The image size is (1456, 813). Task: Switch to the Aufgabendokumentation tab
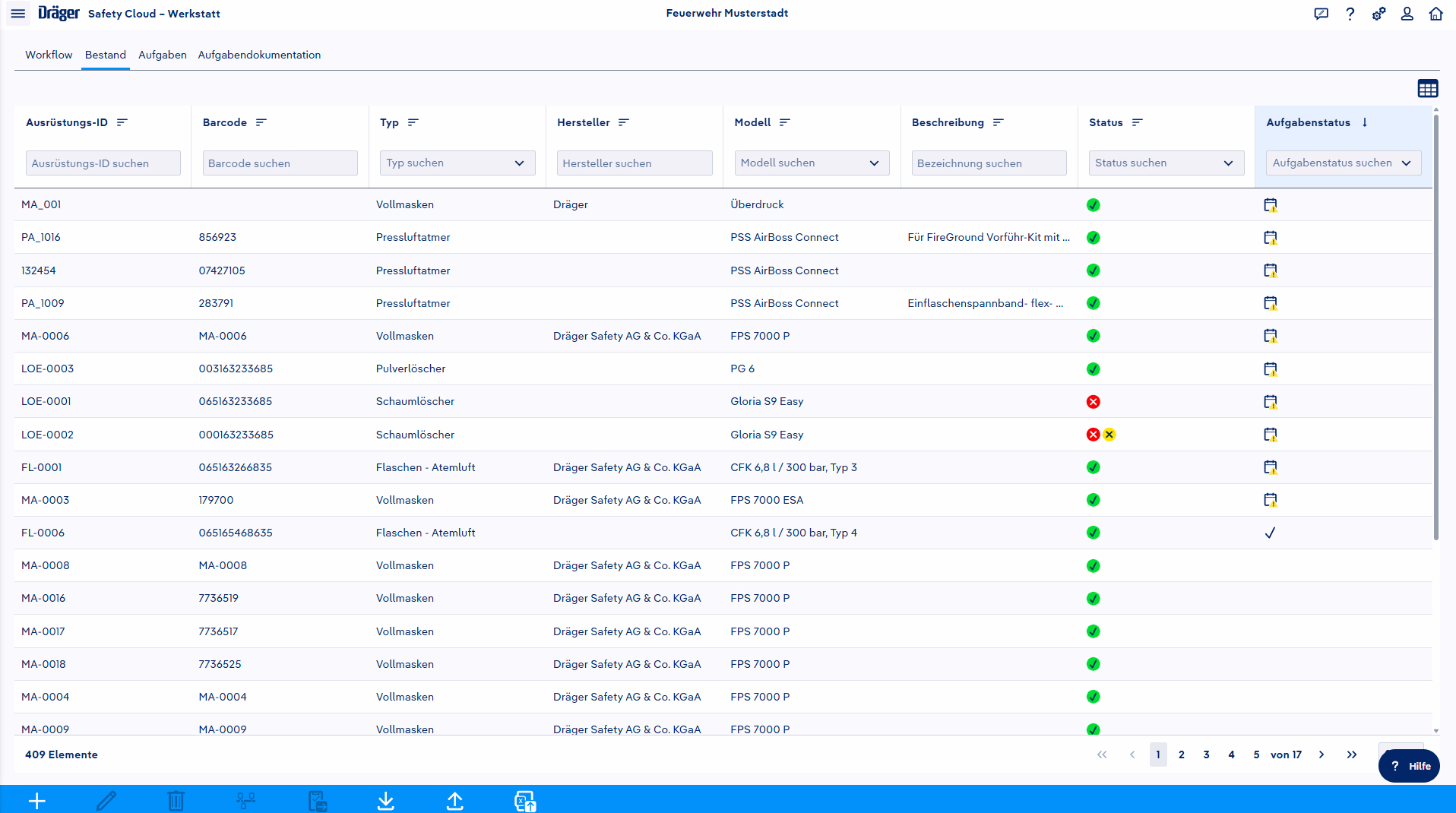click(259, 55)
